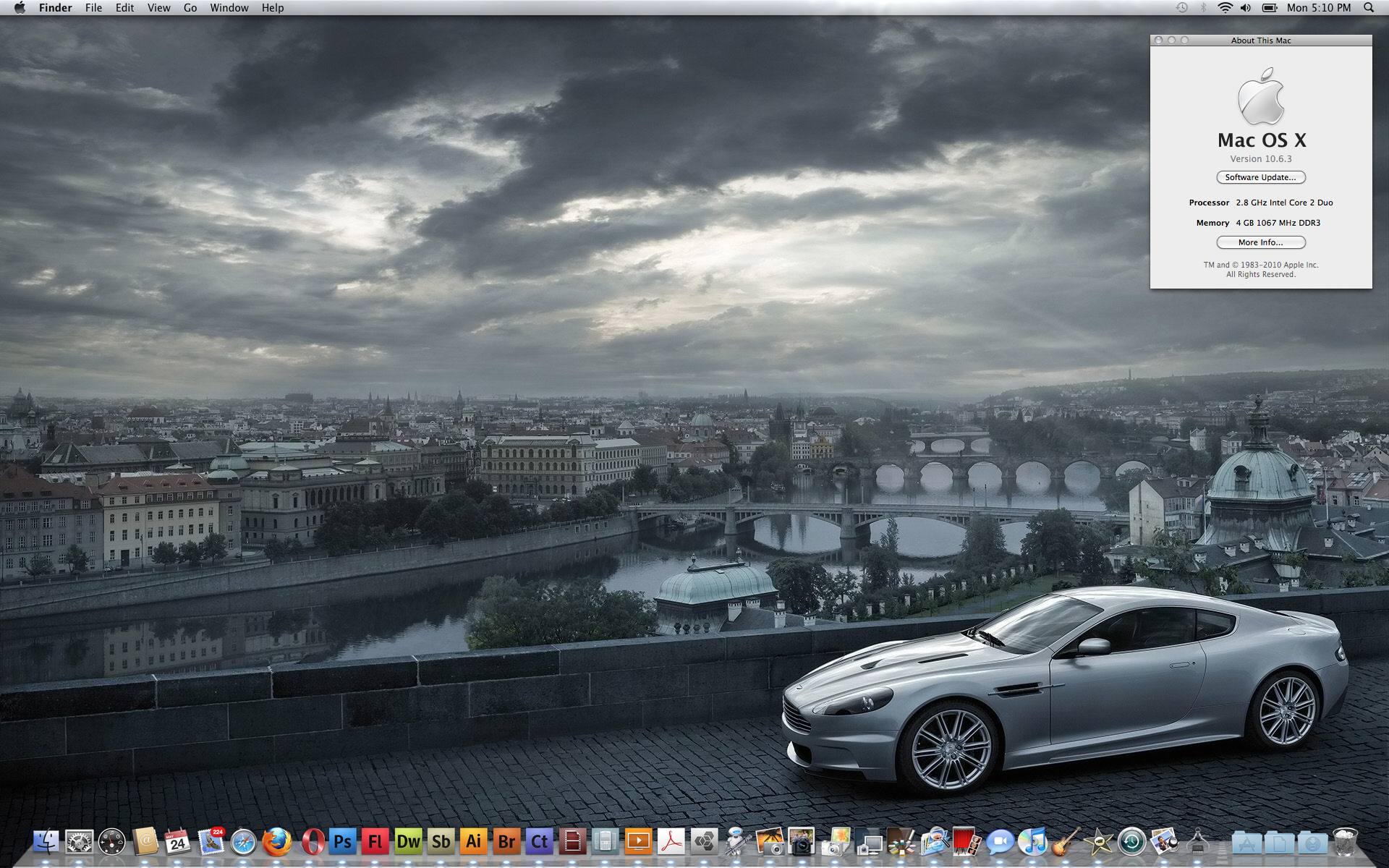Launch Safari from the dock
The width and height of the screenshot is (1389, 868).
[244, 842]
